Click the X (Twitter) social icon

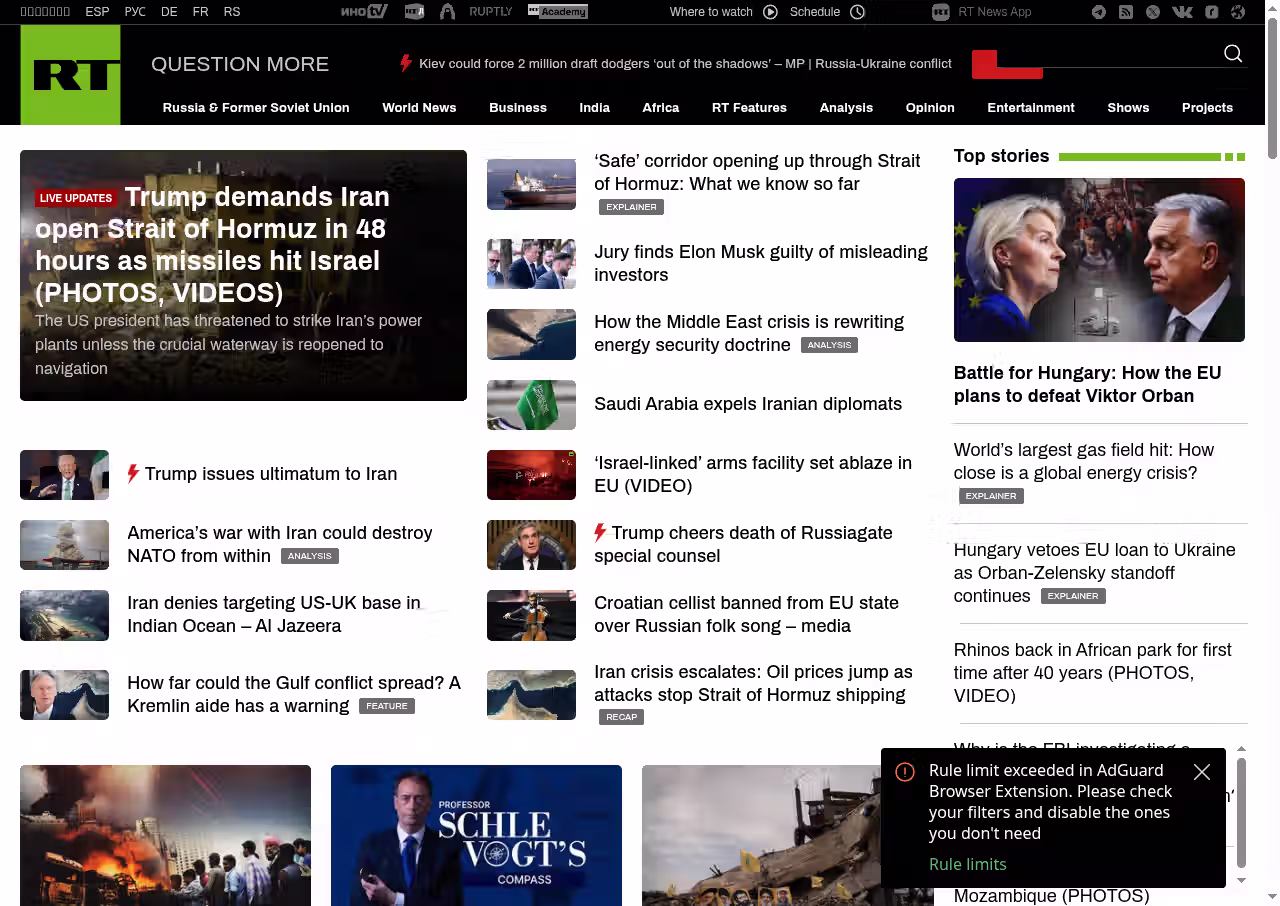click(1153, 12)
